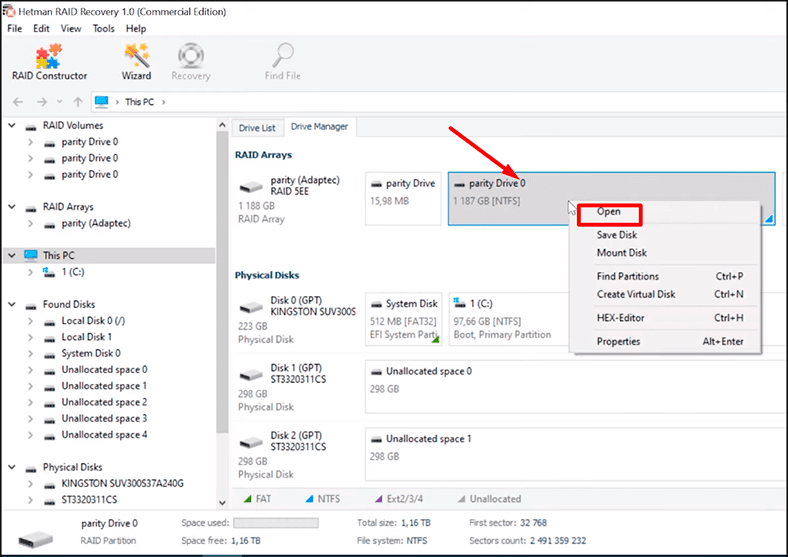Click the computer icon in address bar

pyautogui.click(x=102, y=102)
